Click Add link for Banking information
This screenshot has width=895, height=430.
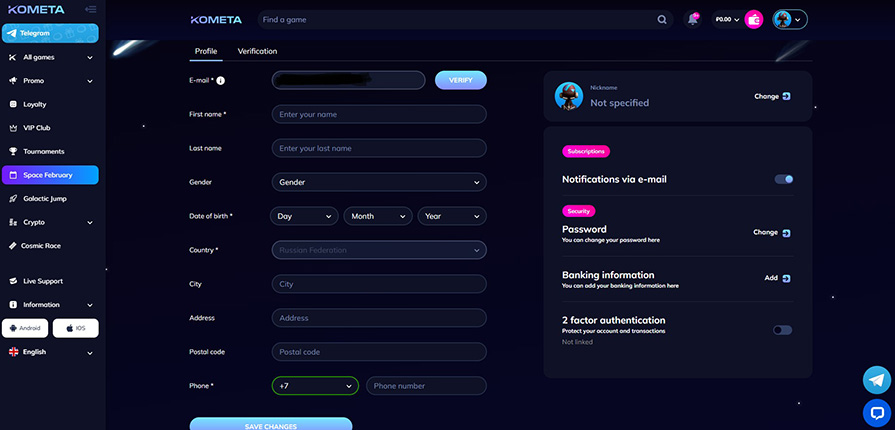tap(777, 278)
